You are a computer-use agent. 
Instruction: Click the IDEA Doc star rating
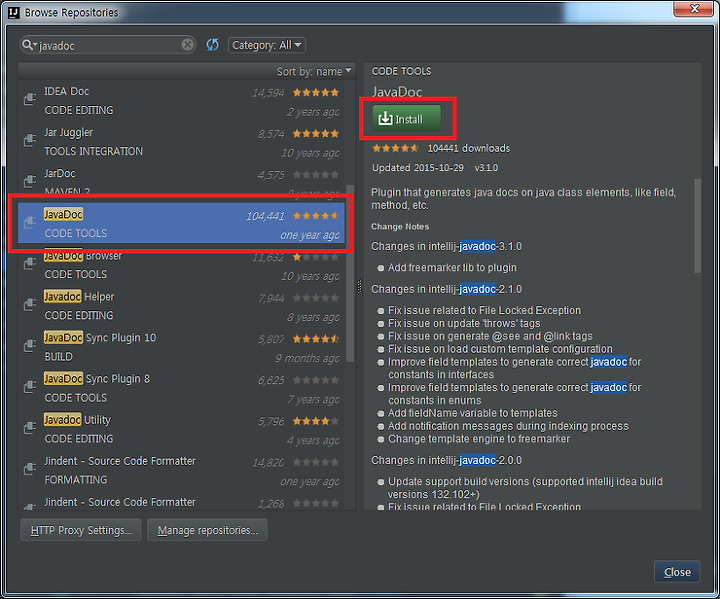click(316, 92)
